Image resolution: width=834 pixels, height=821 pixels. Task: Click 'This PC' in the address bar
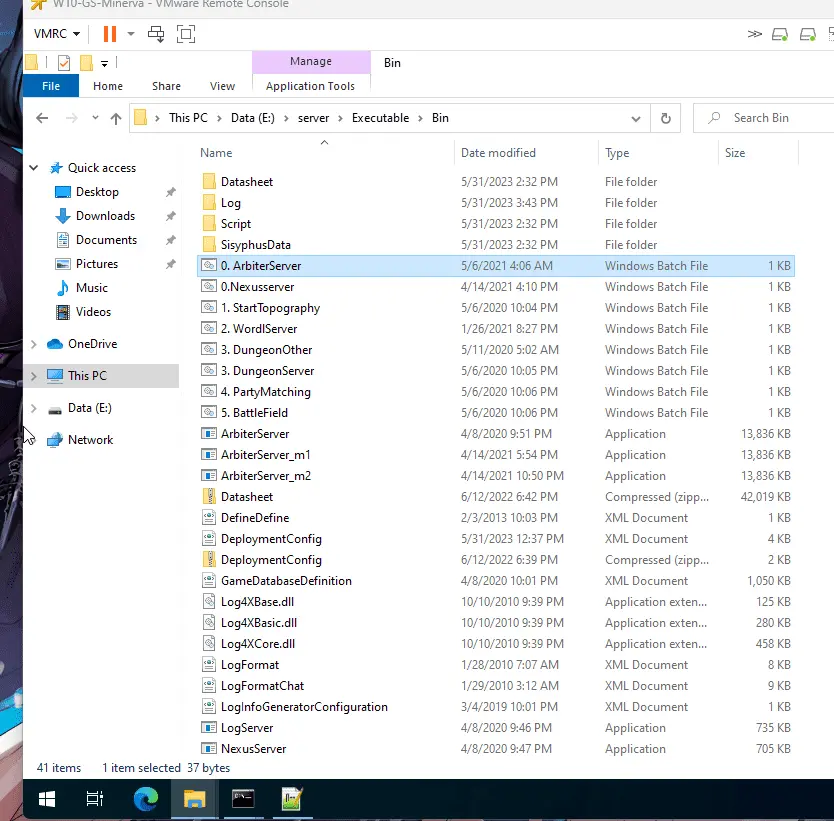pos(188,118)
